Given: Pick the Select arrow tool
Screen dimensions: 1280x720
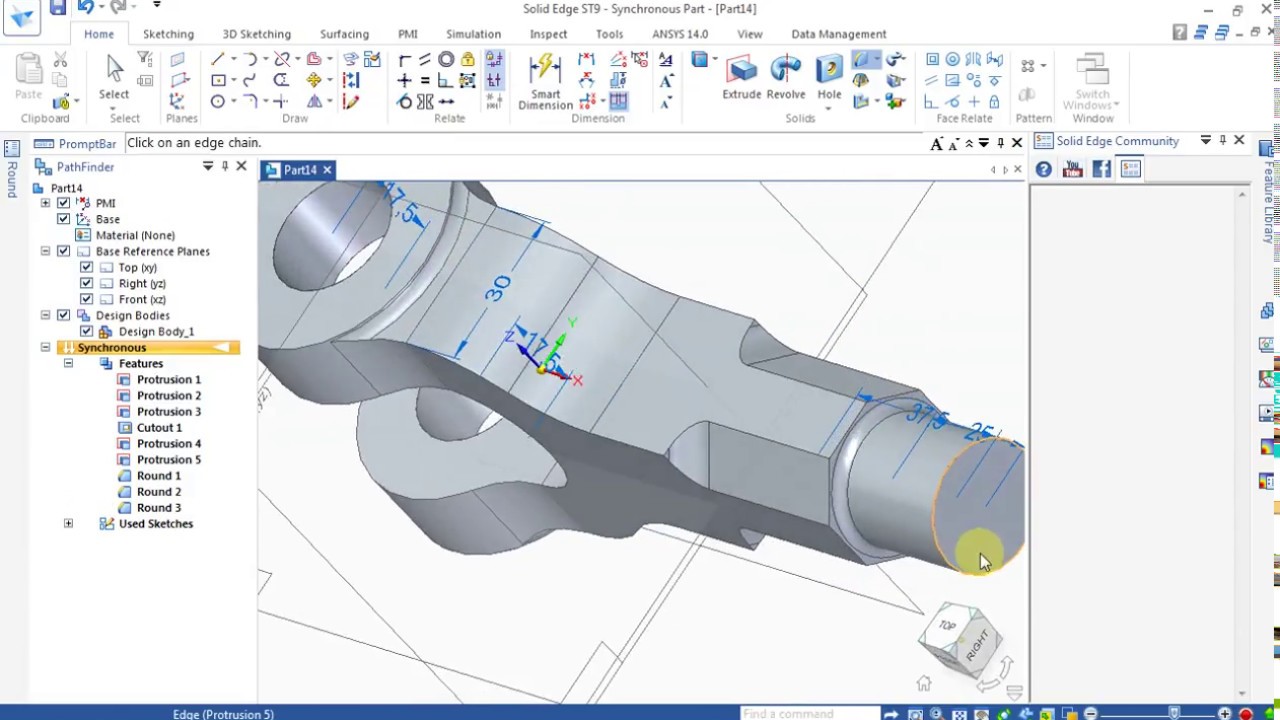Looking at the screenshot, I should click(114, 75).
